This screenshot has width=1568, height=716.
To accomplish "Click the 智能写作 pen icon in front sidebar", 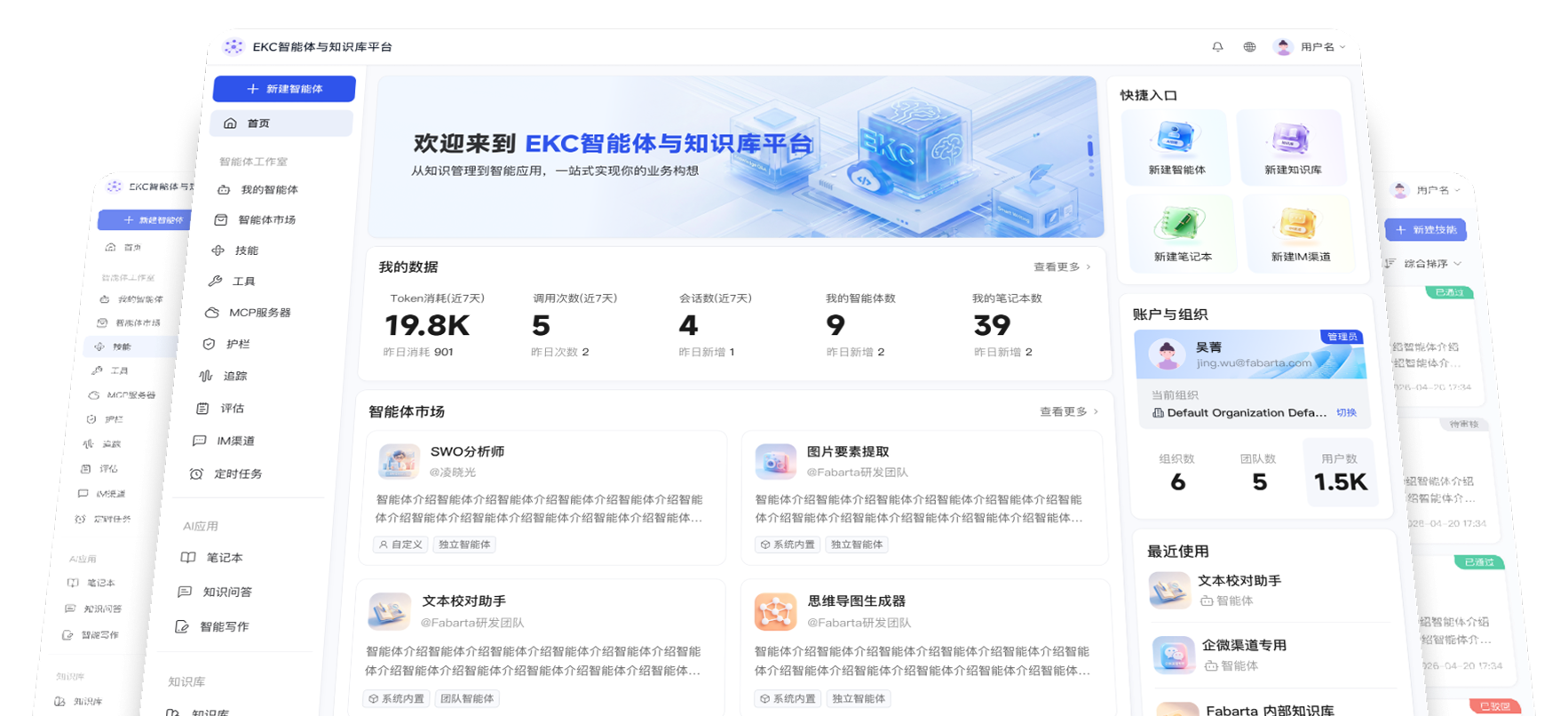I will (181, 626).
